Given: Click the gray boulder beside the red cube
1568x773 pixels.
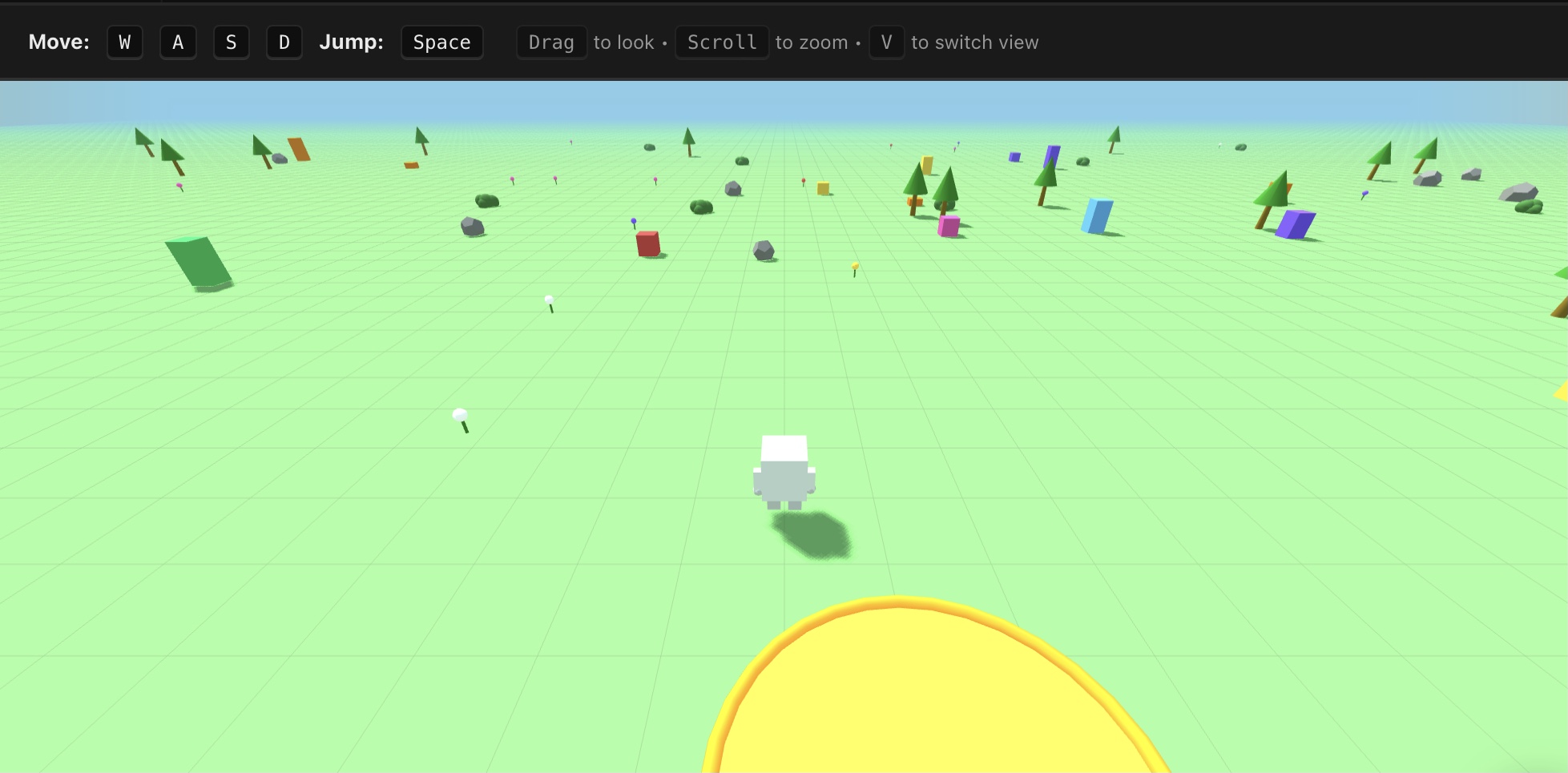Looking at the screenshot, I should tap(764, 251).
